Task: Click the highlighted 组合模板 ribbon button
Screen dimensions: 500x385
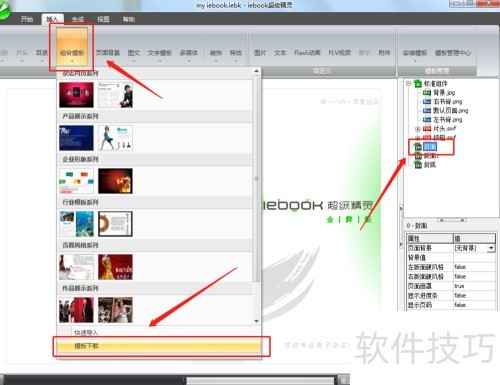Action: tap(72, 47)
